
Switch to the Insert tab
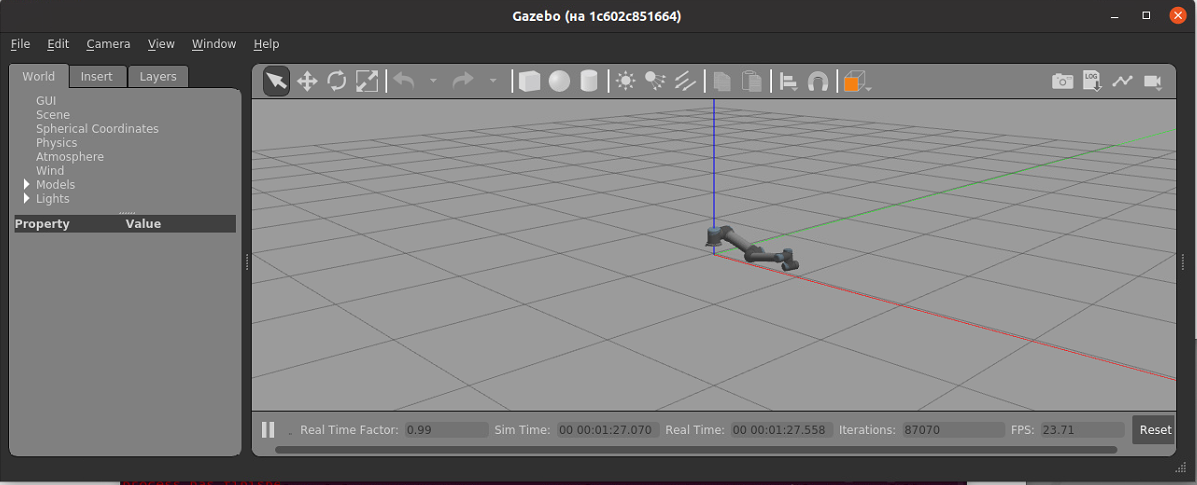[x=97, y=77]
